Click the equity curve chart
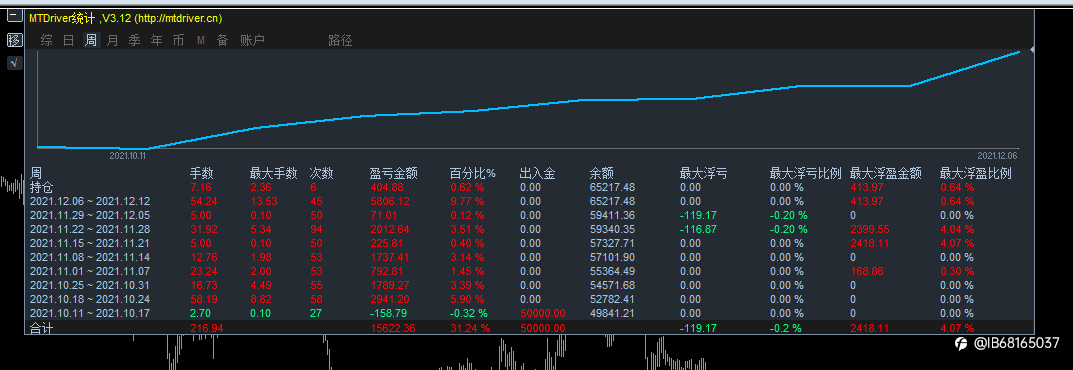Viewport: 1073px width, 370px height. click(528, 99)
